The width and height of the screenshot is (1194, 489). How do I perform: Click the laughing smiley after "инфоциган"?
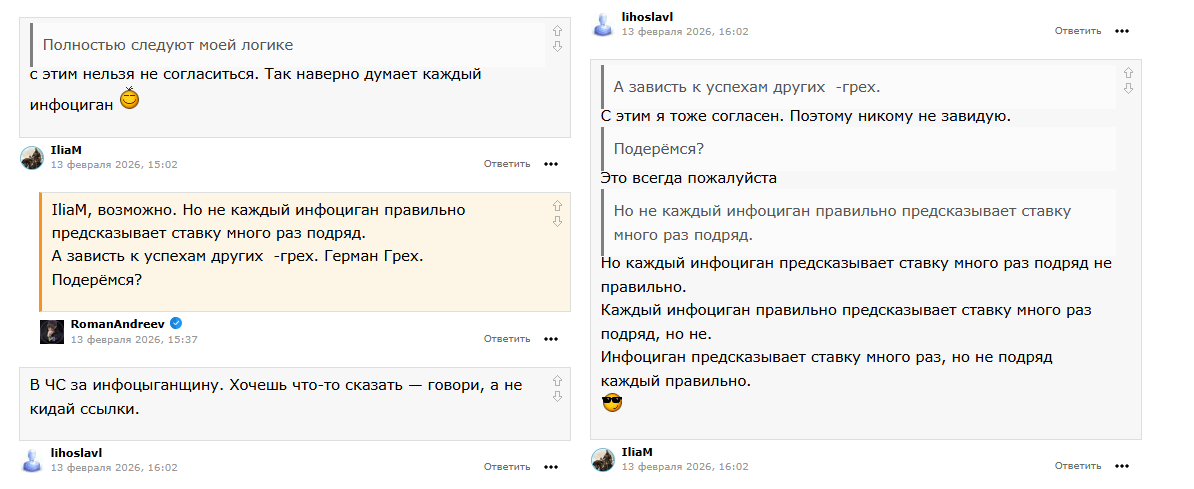[x=130, y=99]
